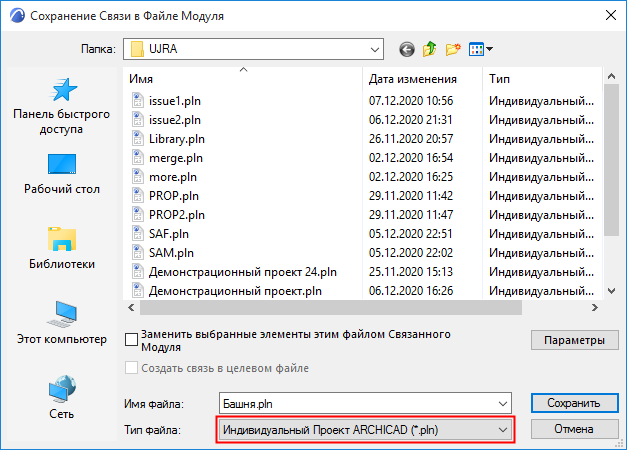The height and width of the screenshot is (450, 627).
Task: Select SAF.pln file icon
Action: point(138,234)
